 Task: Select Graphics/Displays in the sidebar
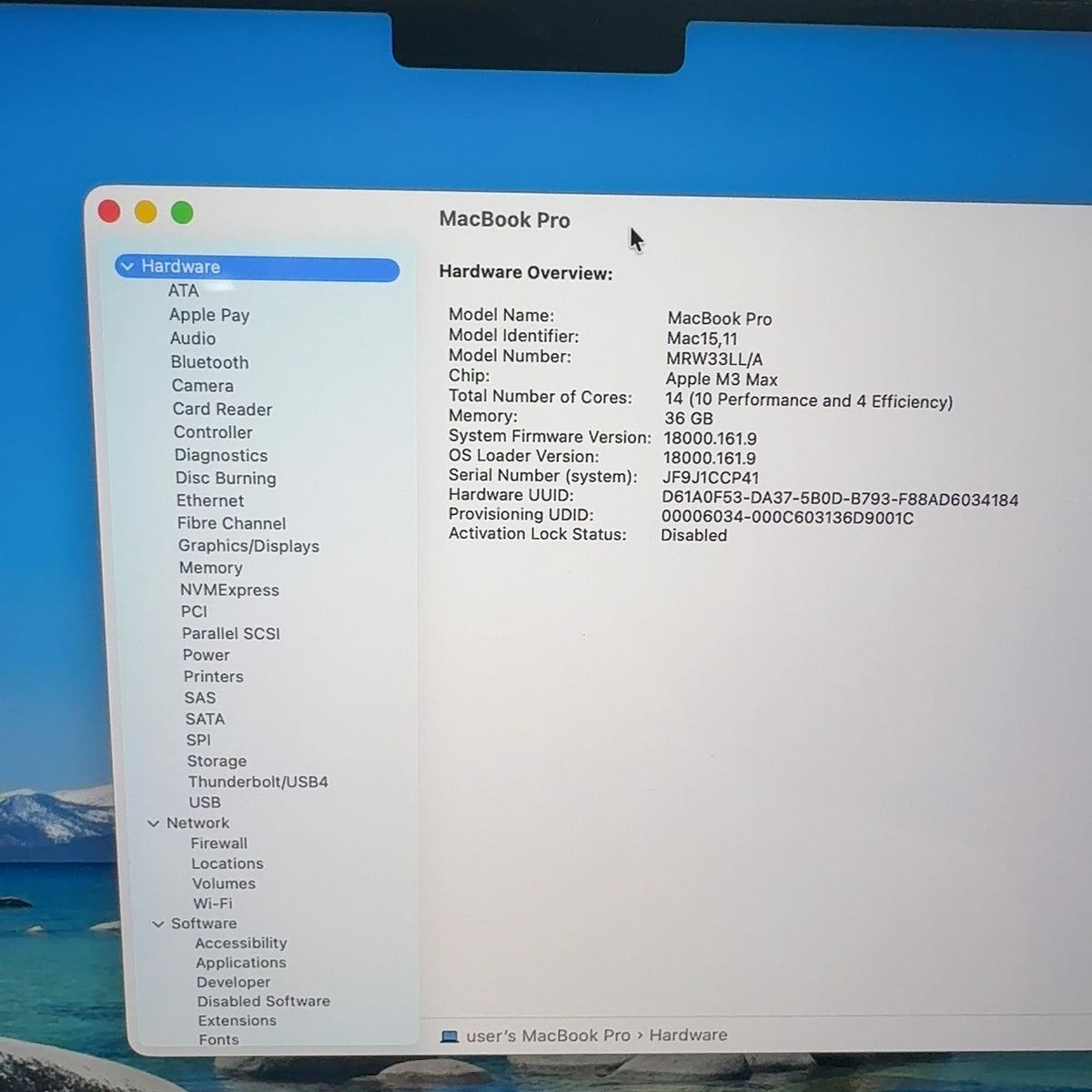point(248,546)
